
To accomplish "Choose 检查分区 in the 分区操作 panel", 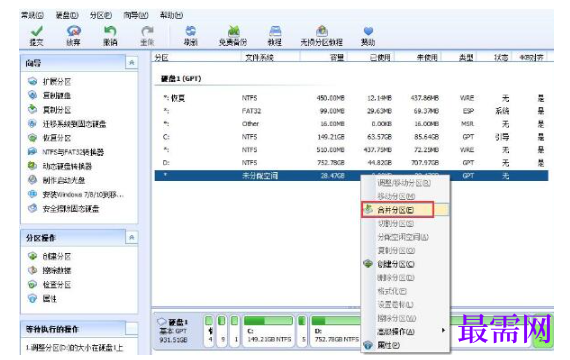I will (x=56, y=284).
